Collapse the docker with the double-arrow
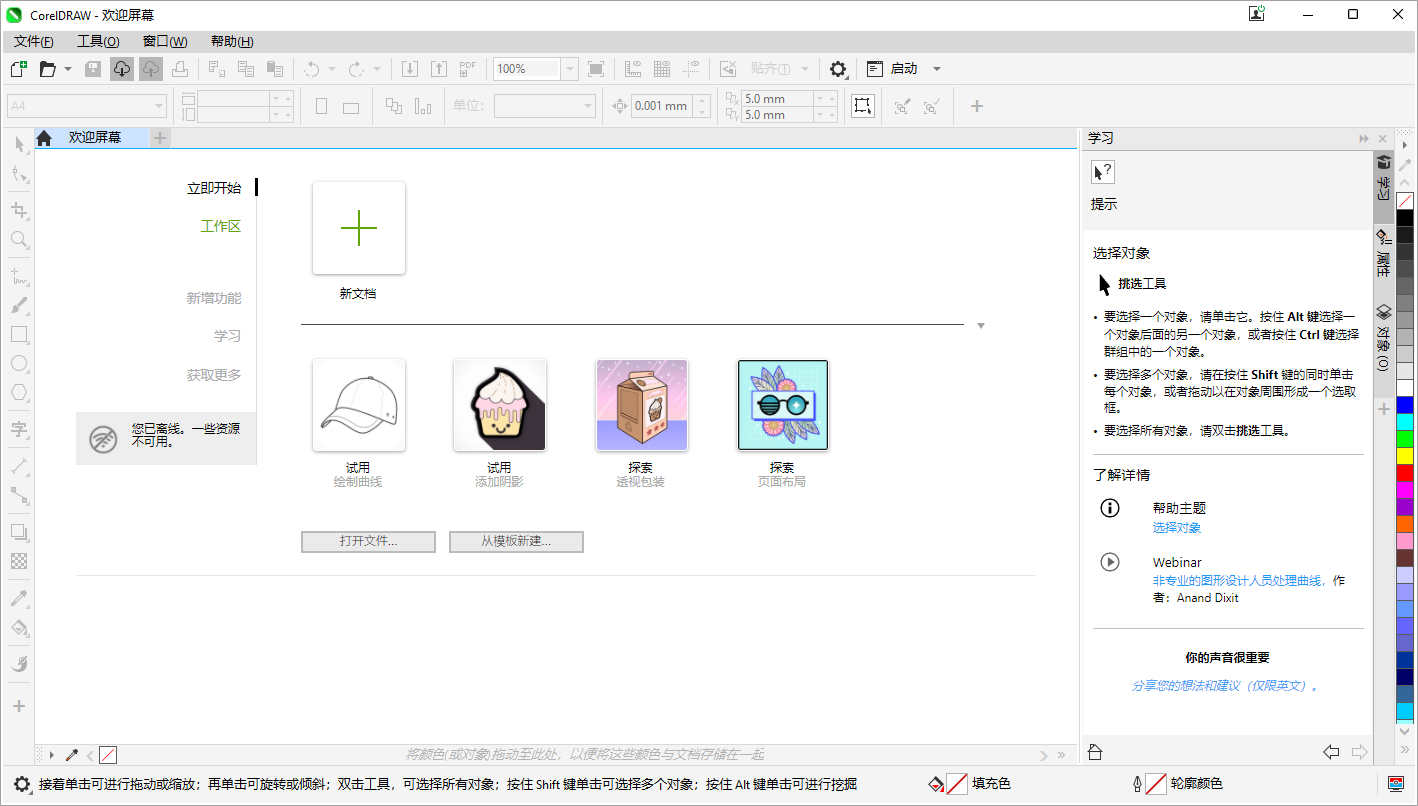The height and width of the screenshot is (806, 1418). 1364,138
